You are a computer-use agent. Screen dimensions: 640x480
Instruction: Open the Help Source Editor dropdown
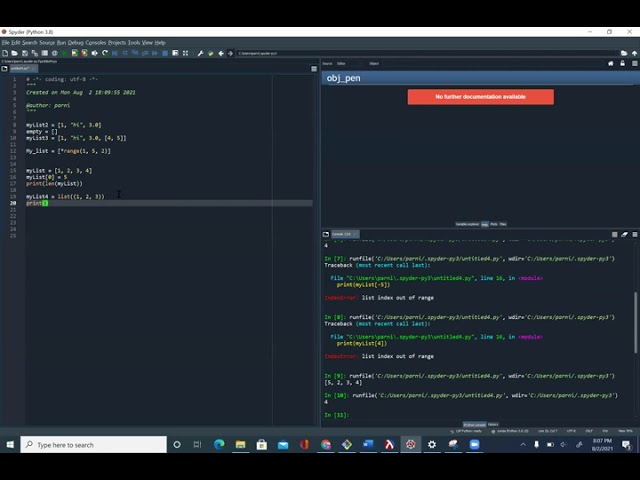(349, 63)
